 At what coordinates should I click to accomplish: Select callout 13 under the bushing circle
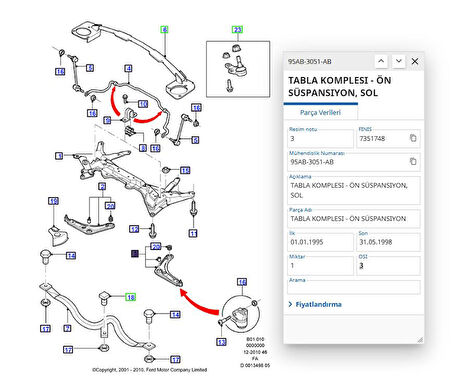[x=221, y=342]
